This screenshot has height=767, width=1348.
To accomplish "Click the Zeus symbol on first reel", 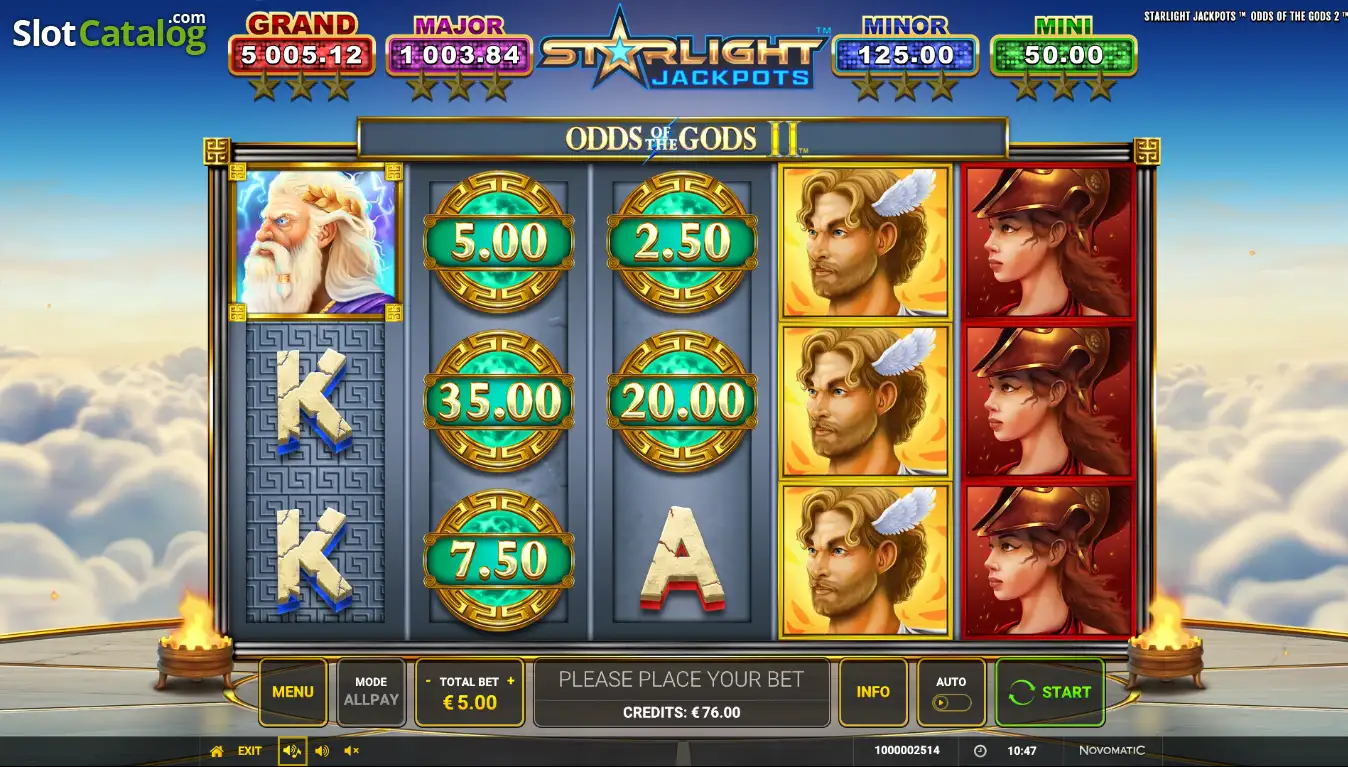I will pos(317,241).
